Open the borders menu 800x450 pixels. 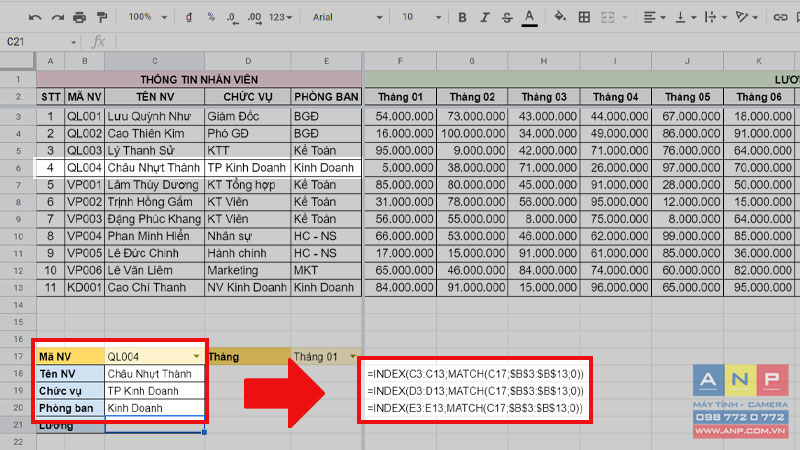pyautogui.click(x=584, y=17)
